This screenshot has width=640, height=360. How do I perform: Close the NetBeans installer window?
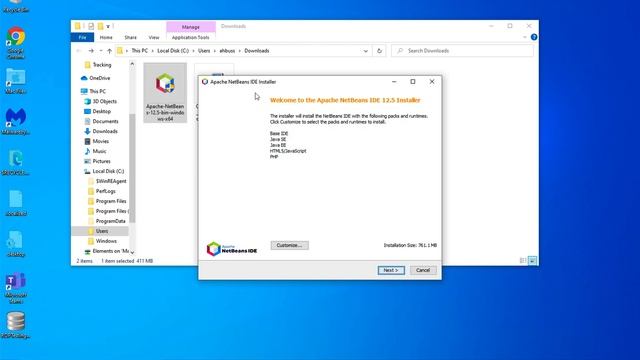[x=432, y=82]
